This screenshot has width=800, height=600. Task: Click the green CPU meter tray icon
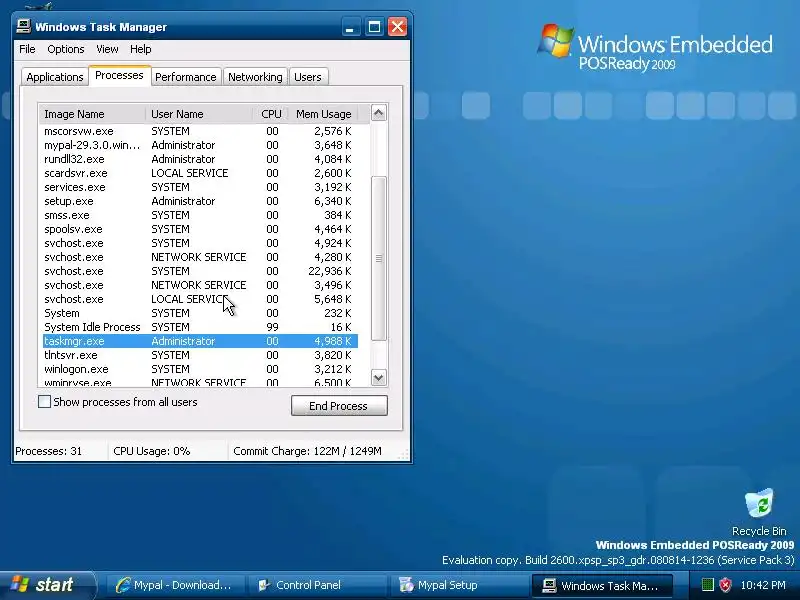click(x=707, y=585)
